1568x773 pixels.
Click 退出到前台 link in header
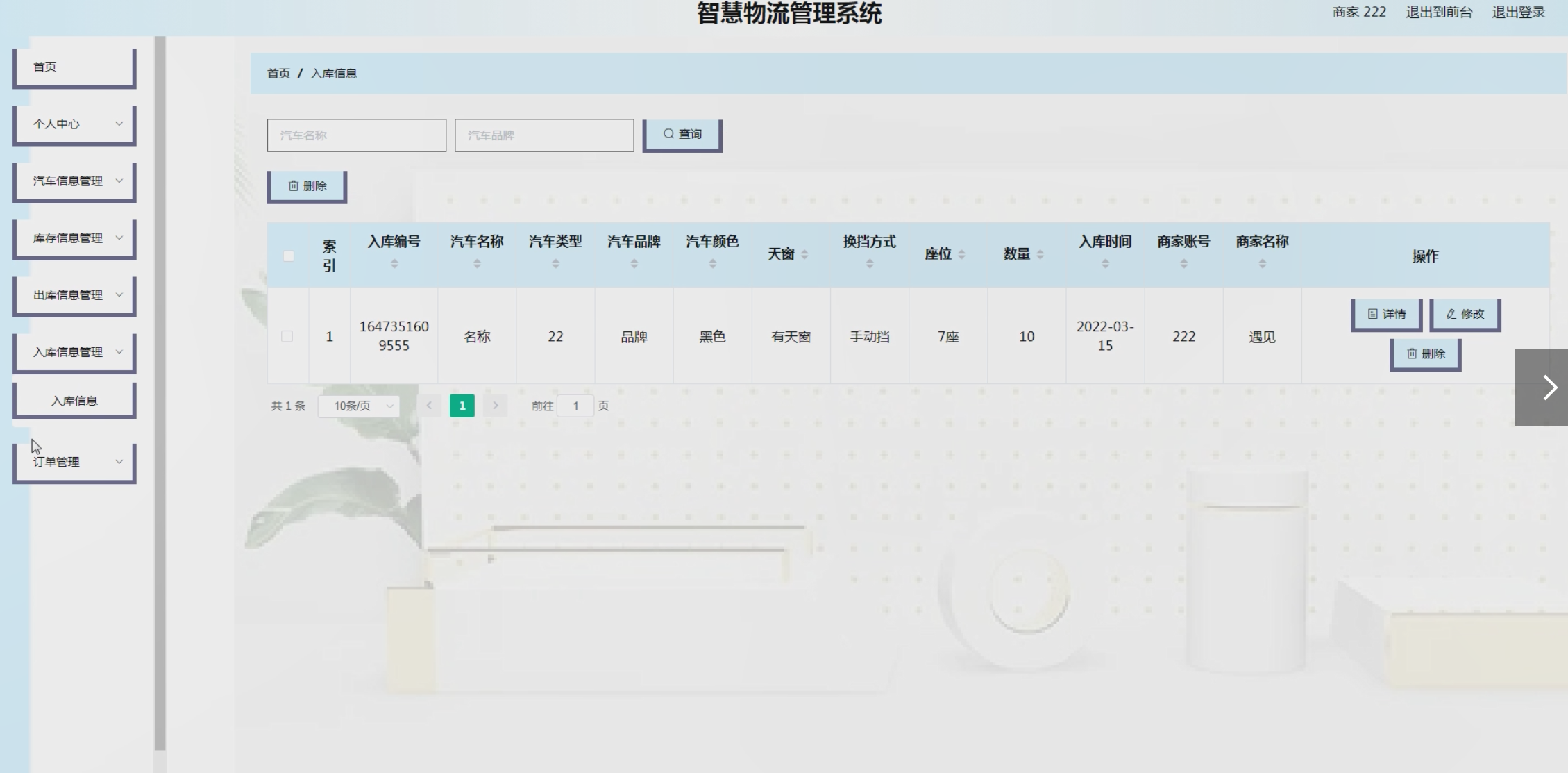1438,12
